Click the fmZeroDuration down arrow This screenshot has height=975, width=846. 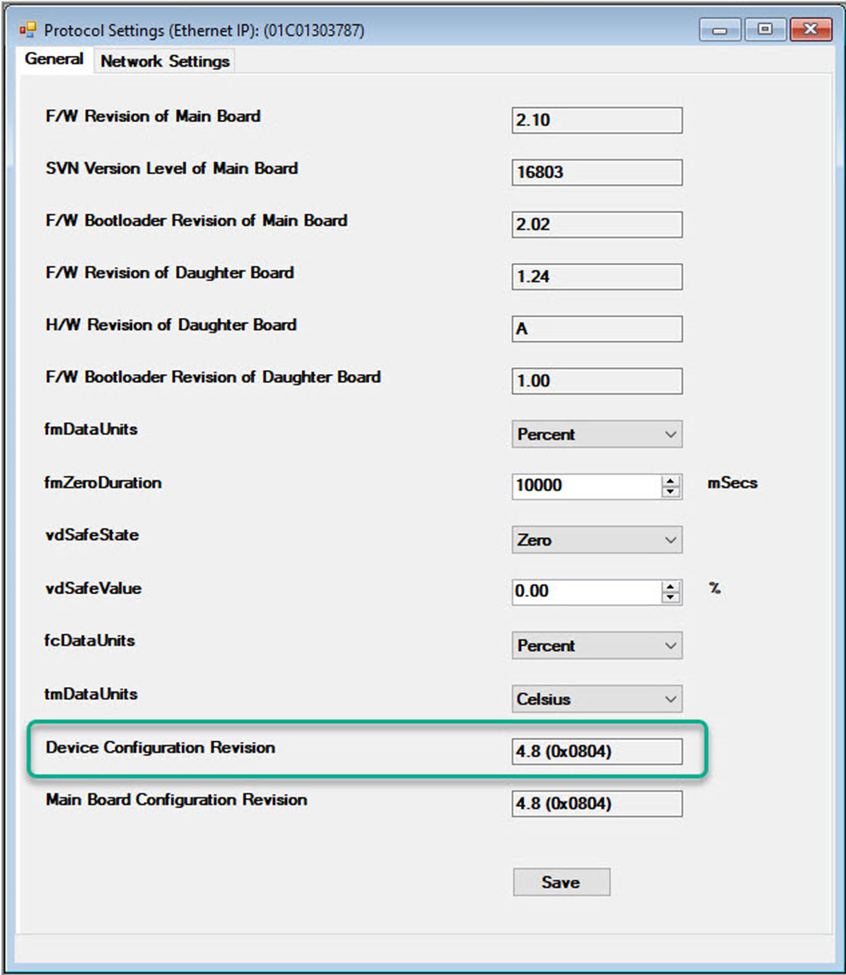pos(672,492)
